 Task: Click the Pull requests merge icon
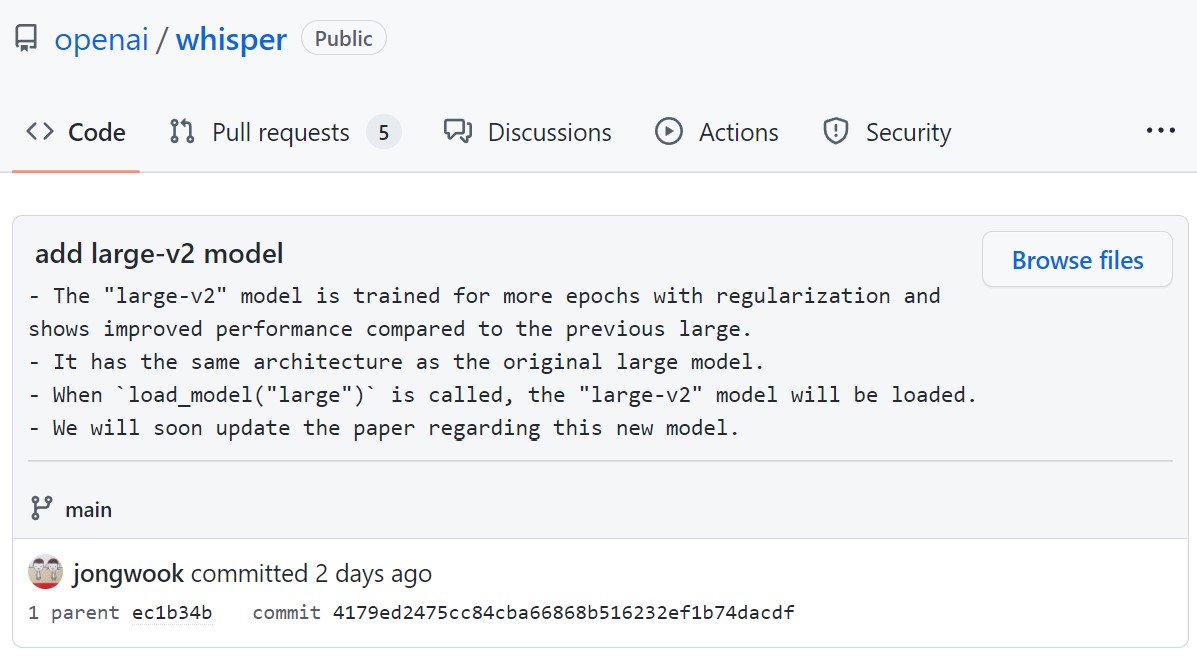182,131
